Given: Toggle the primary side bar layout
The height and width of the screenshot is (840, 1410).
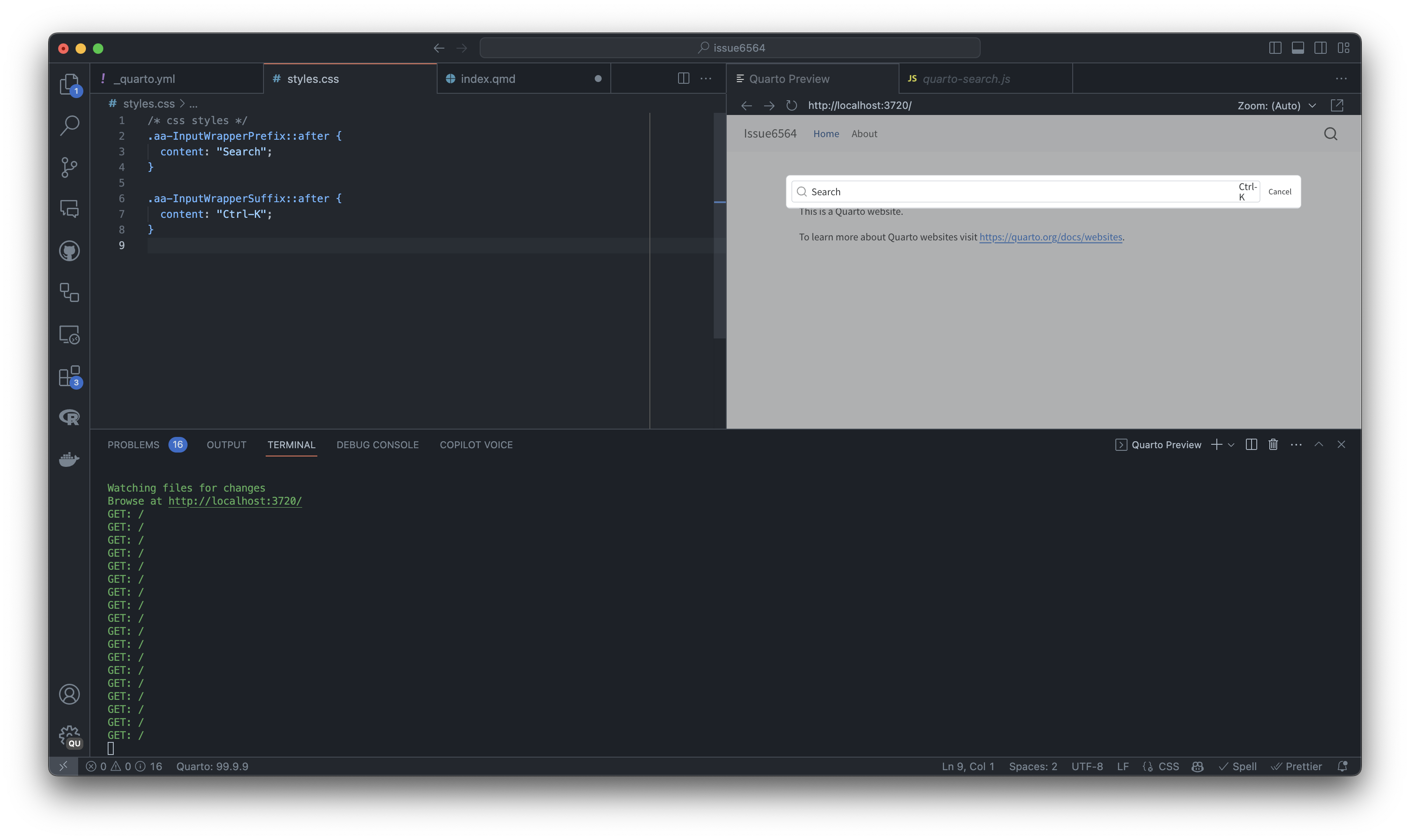Looking at the screenshot, I should pos(1275,48).
